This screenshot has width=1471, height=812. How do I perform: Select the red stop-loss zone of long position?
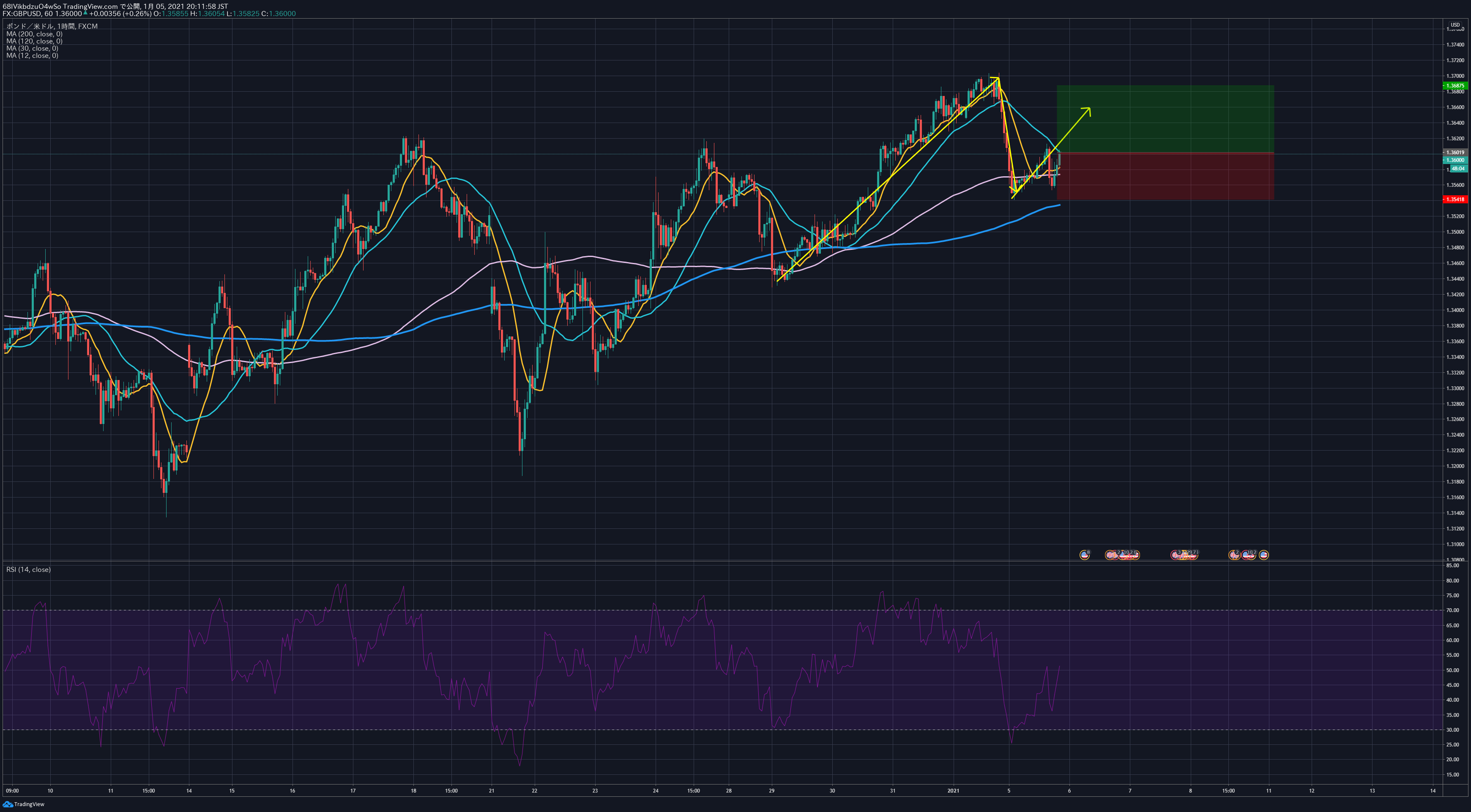click(1165, 176)
